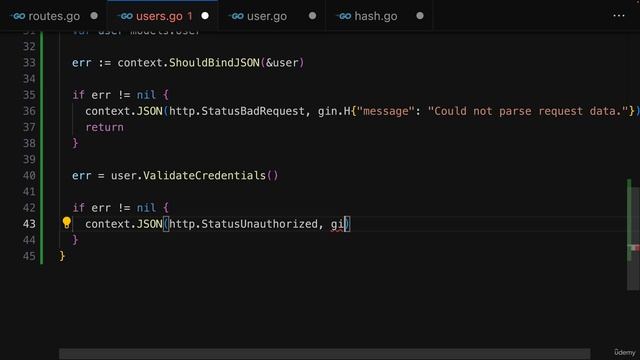640x360 pixels.
Task: Click line number 33 in the gutter
Action: 29,63
